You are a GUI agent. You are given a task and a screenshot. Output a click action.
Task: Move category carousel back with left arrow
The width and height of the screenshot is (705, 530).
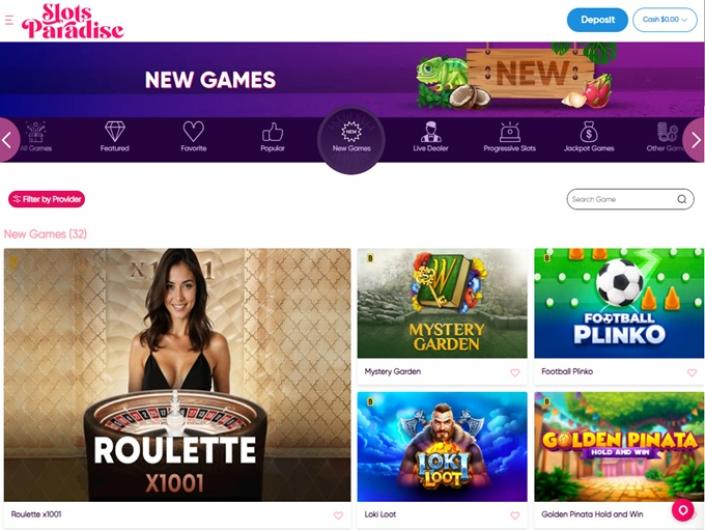8,140
